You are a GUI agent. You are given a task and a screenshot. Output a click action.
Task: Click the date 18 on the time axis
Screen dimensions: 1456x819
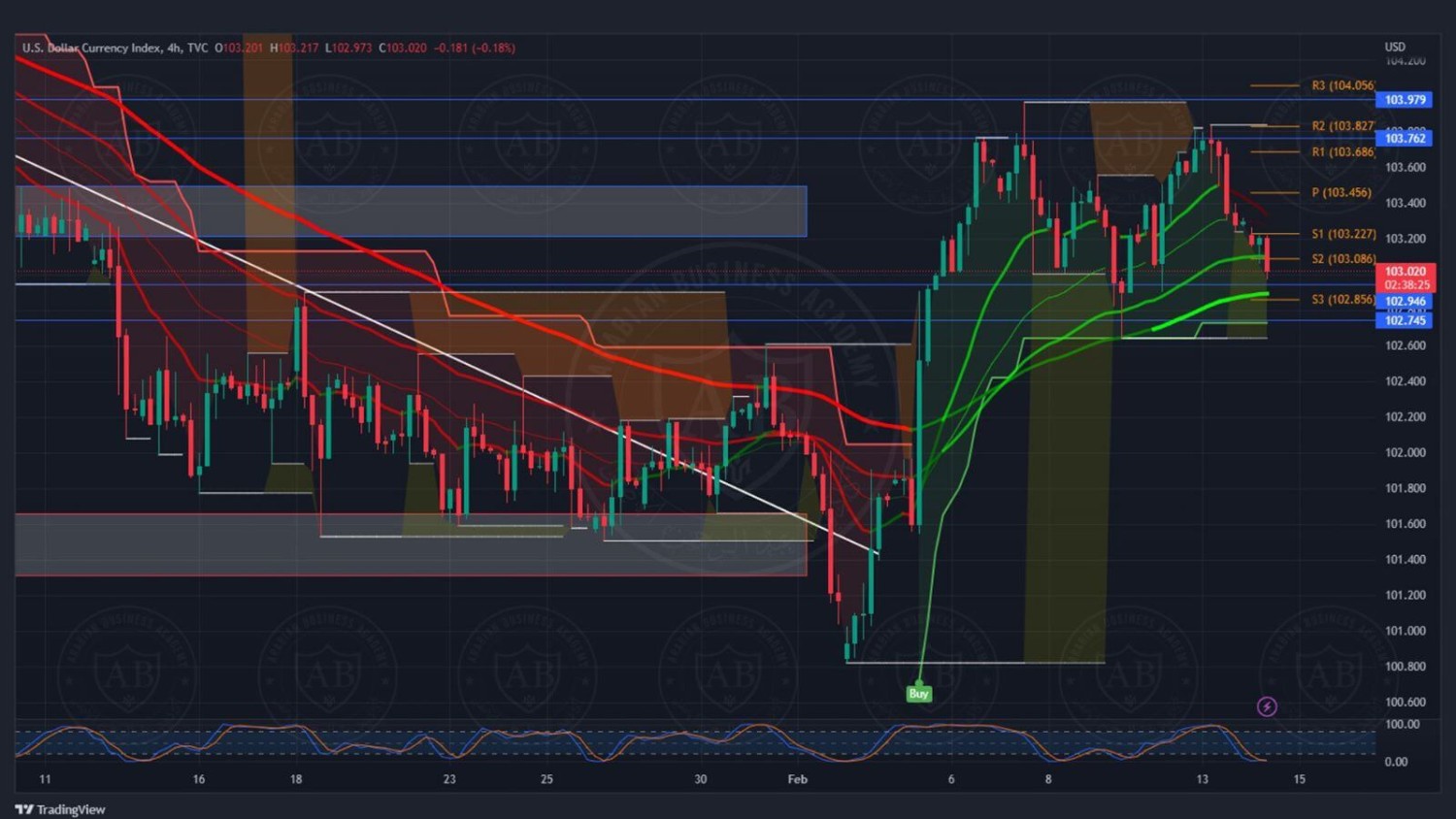click(x=296, y=779)
